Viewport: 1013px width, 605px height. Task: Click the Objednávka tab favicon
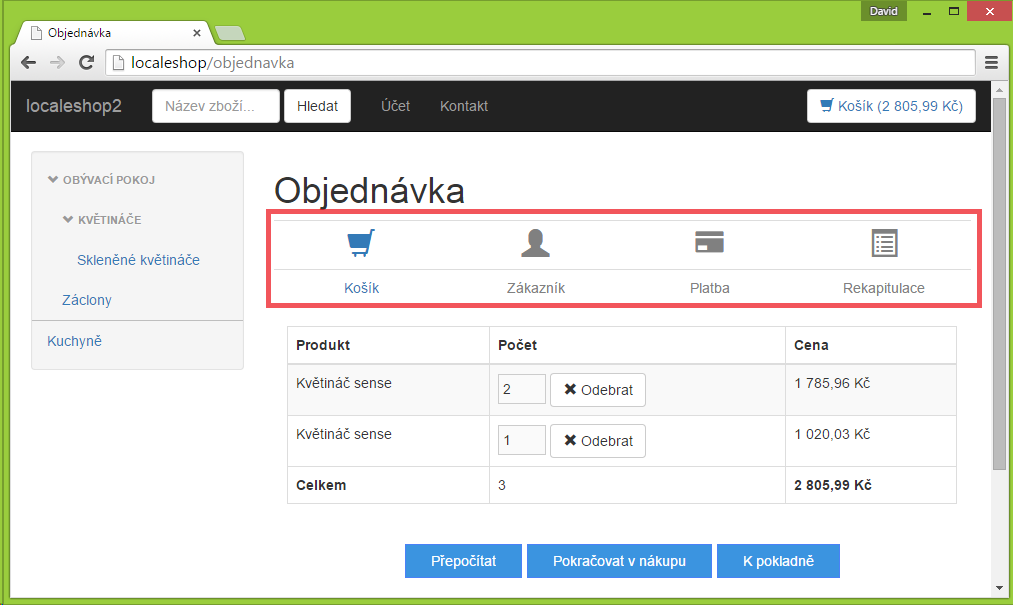click(37, 31)
